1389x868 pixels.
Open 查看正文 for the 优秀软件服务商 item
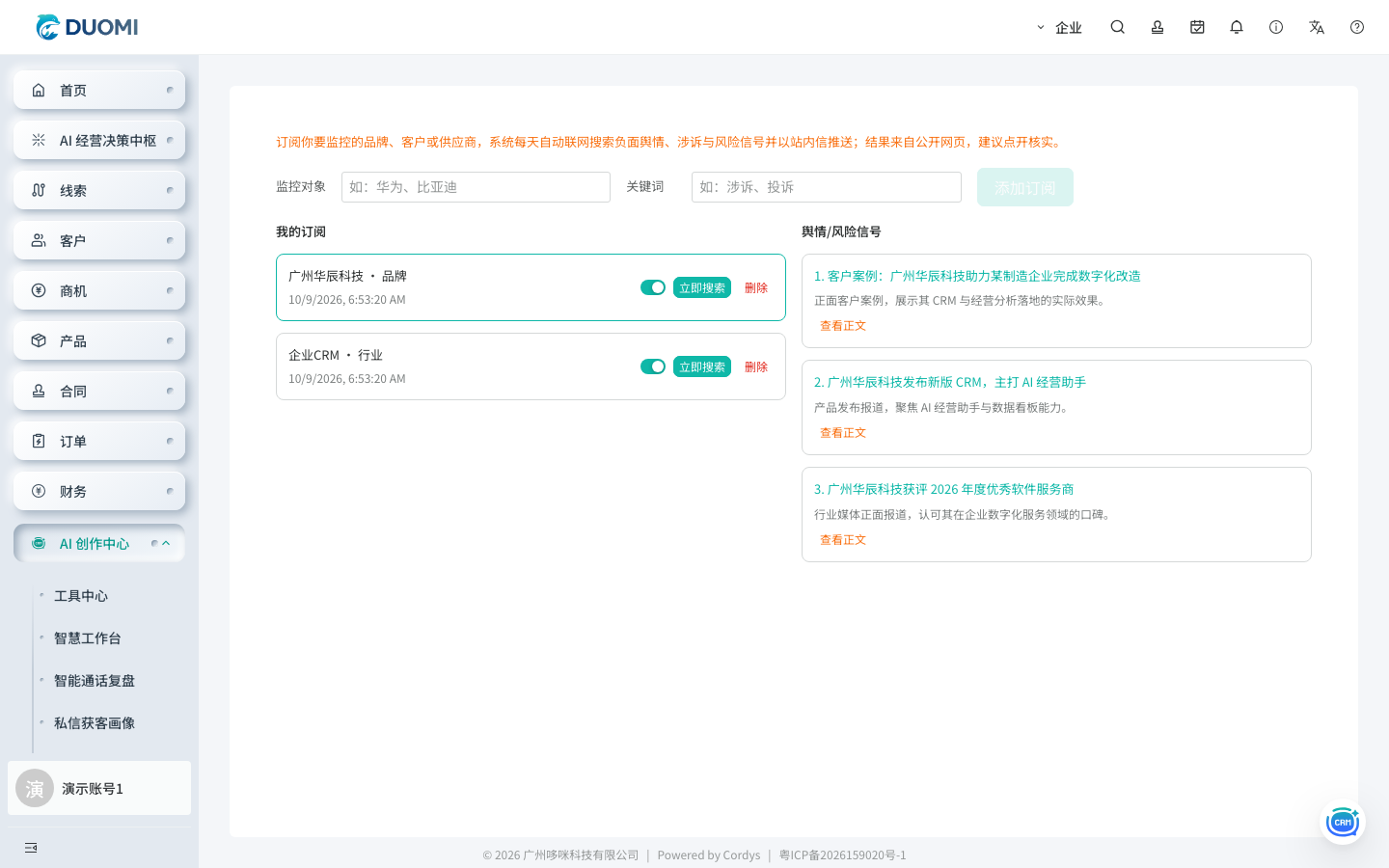coord(843,540)
